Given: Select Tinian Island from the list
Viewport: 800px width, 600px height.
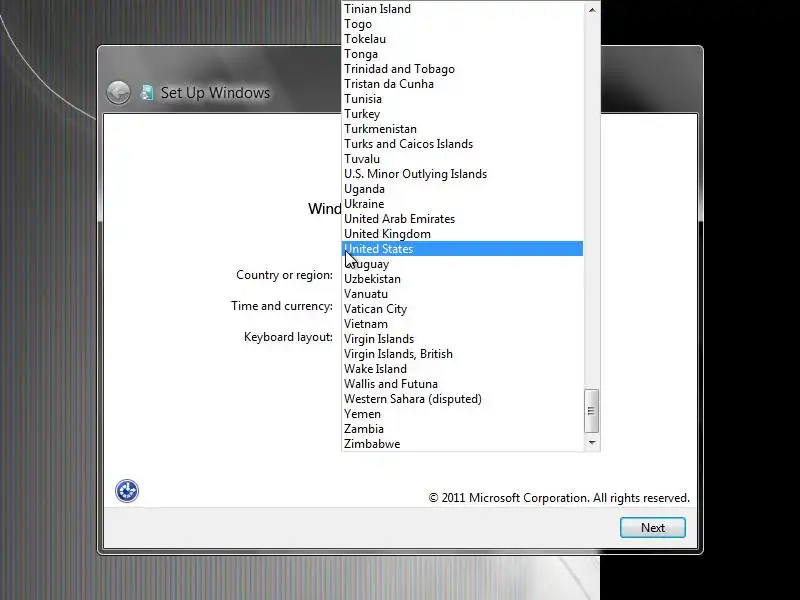Looking at the screenshot, I should pyautogui.click(x=462, y=9).
